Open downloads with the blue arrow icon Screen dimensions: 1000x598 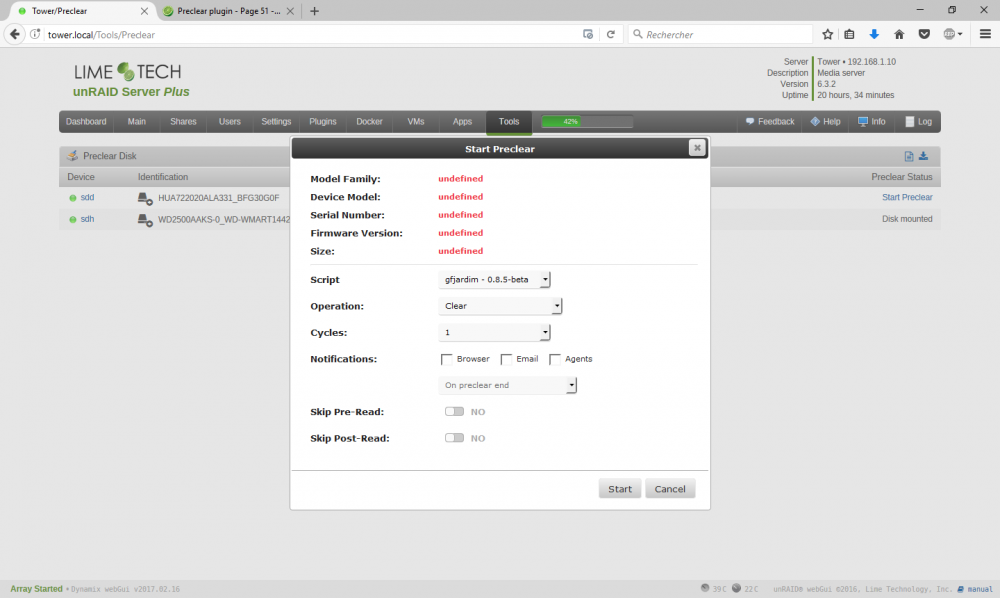pos(874,34)
